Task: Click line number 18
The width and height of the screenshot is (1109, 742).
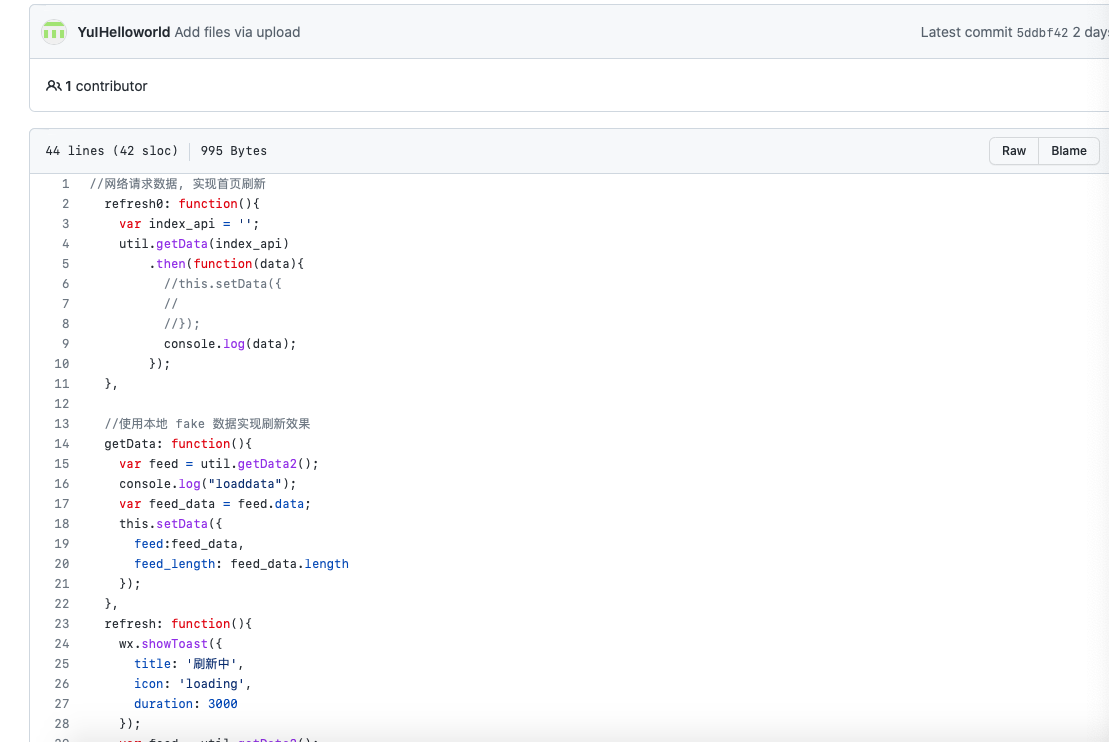Action: [x=62, y=524]
